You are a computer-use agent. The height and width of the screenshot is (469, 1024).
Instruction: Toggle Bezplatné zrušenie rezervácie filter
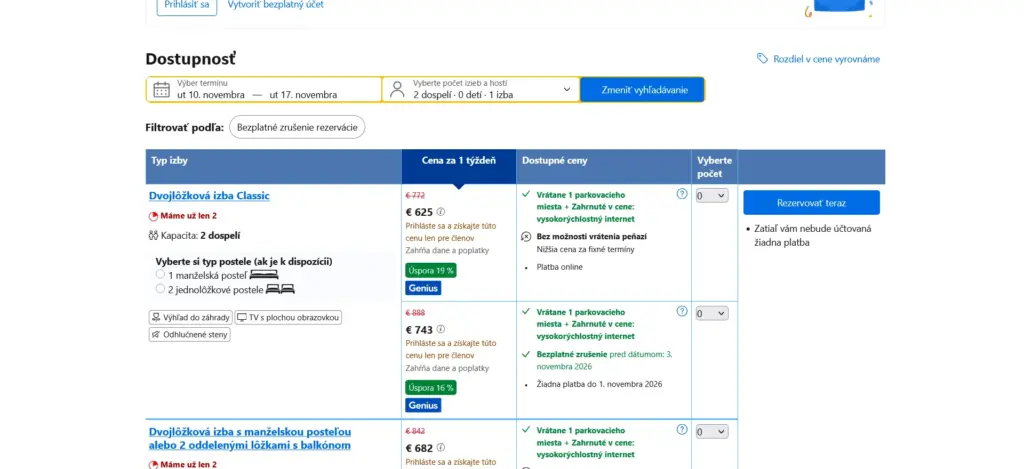tap(297, 127)
